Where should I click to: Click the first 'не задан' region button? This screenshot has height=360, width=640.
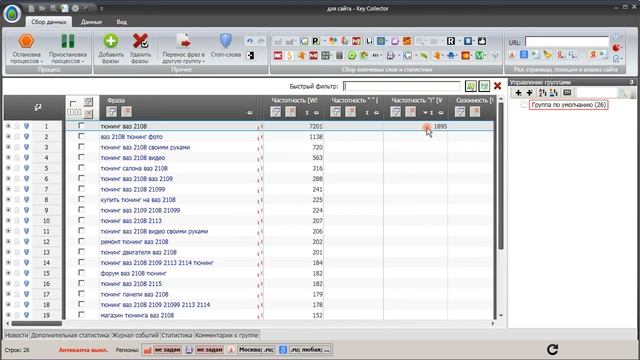coord(167,350)
